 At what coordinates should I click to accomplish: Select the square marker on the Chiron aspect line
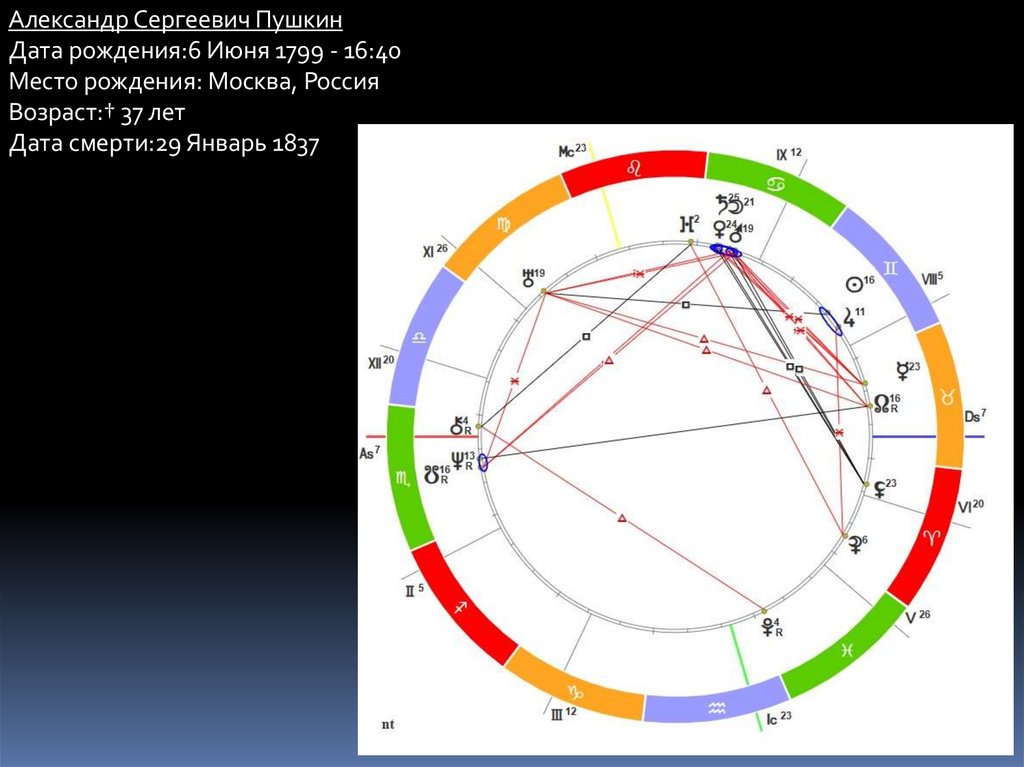coord(586,336)
